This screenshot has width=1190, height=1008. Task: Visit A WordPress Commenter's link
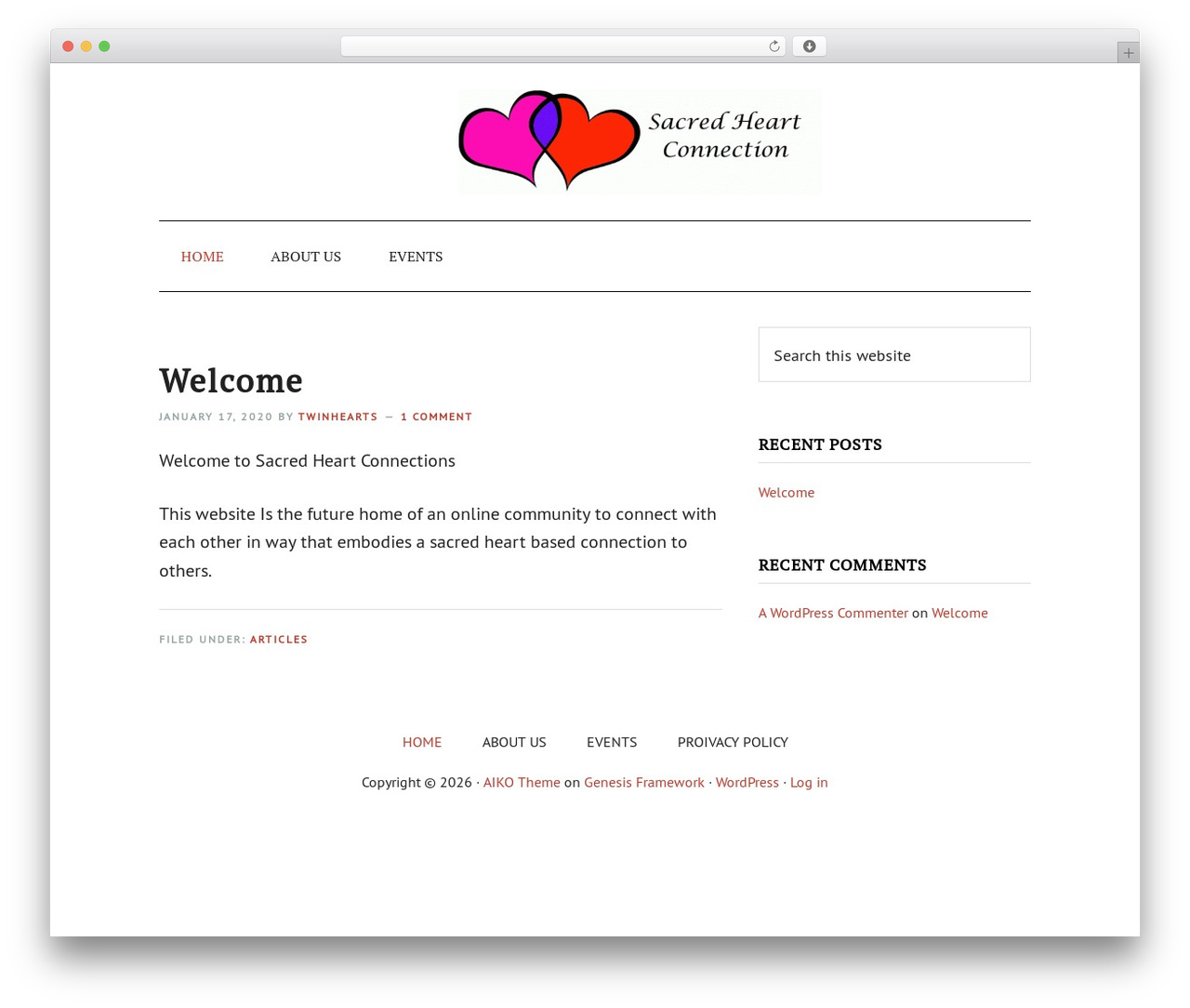click(x=833, y=613)
